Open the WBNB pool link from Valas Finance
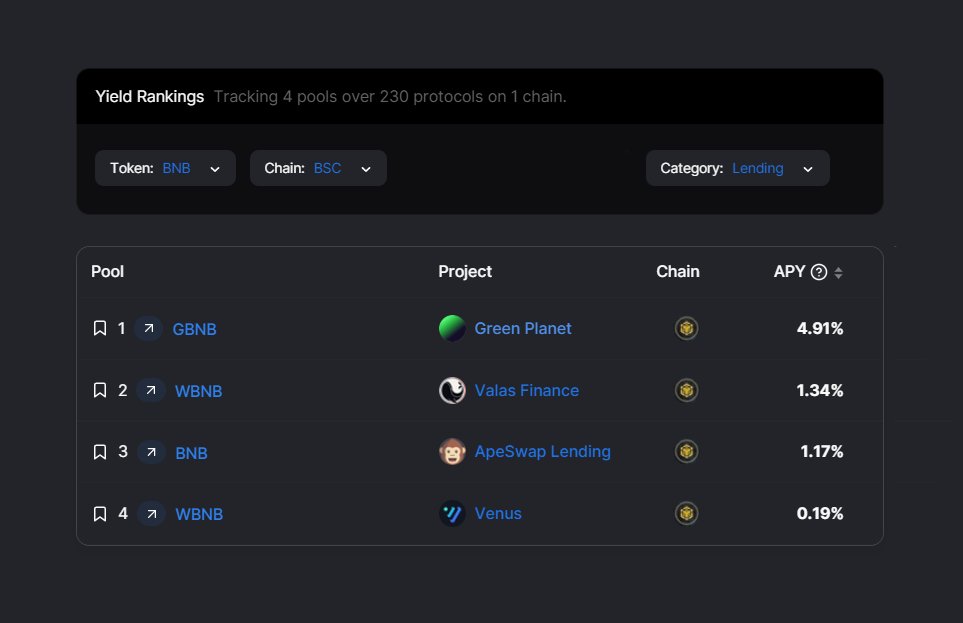The height and width of the screenshot is (623, 963). point(198,391)
